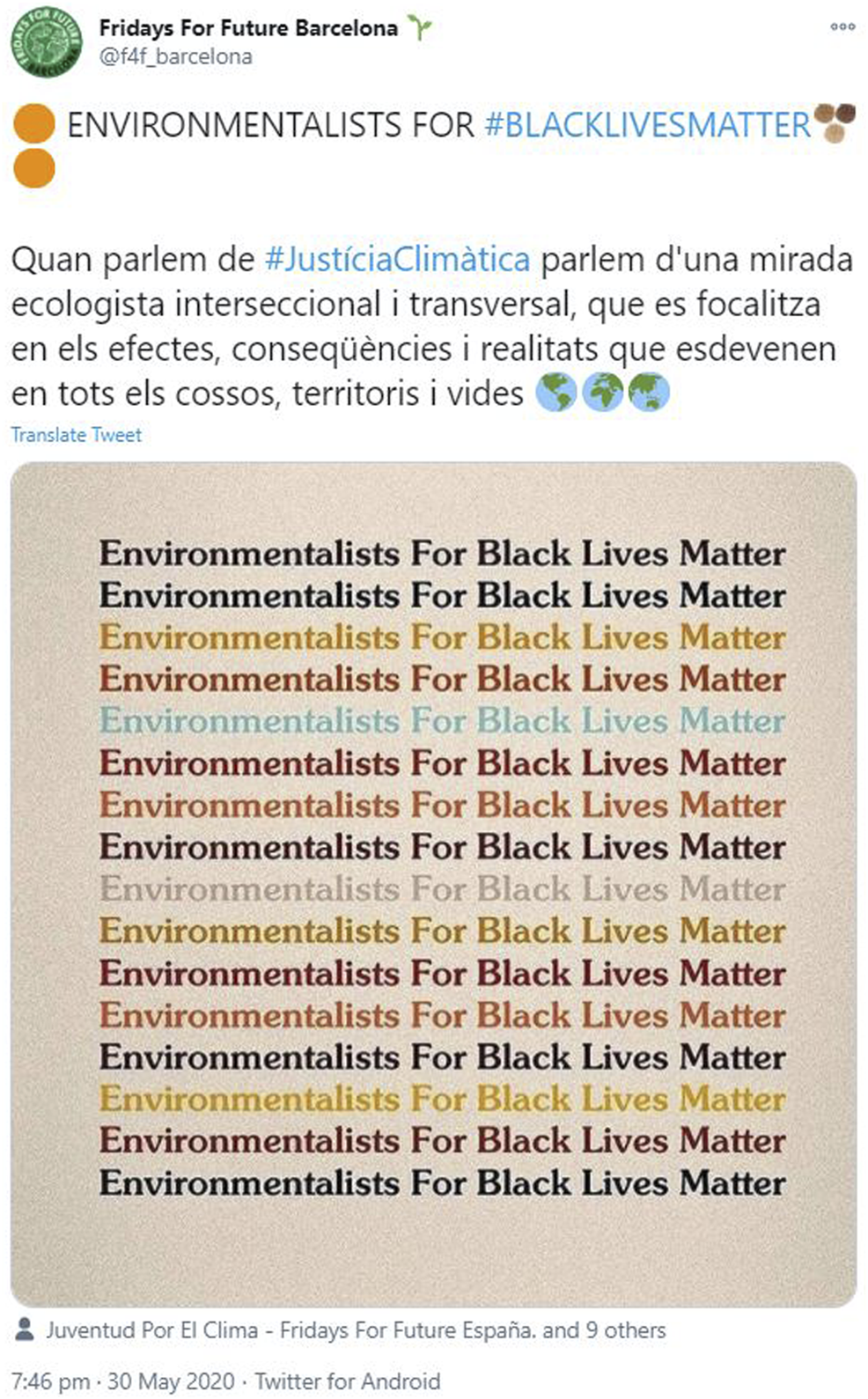The width and height of the screenshot is (868, 1399).
Task: Click the Fridays For Future Barcelona avatar
Action: 46,41
